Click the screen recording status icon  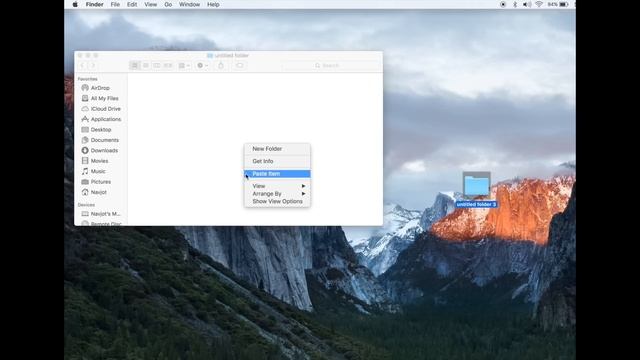pyautogui.click(x=503, y=4)
